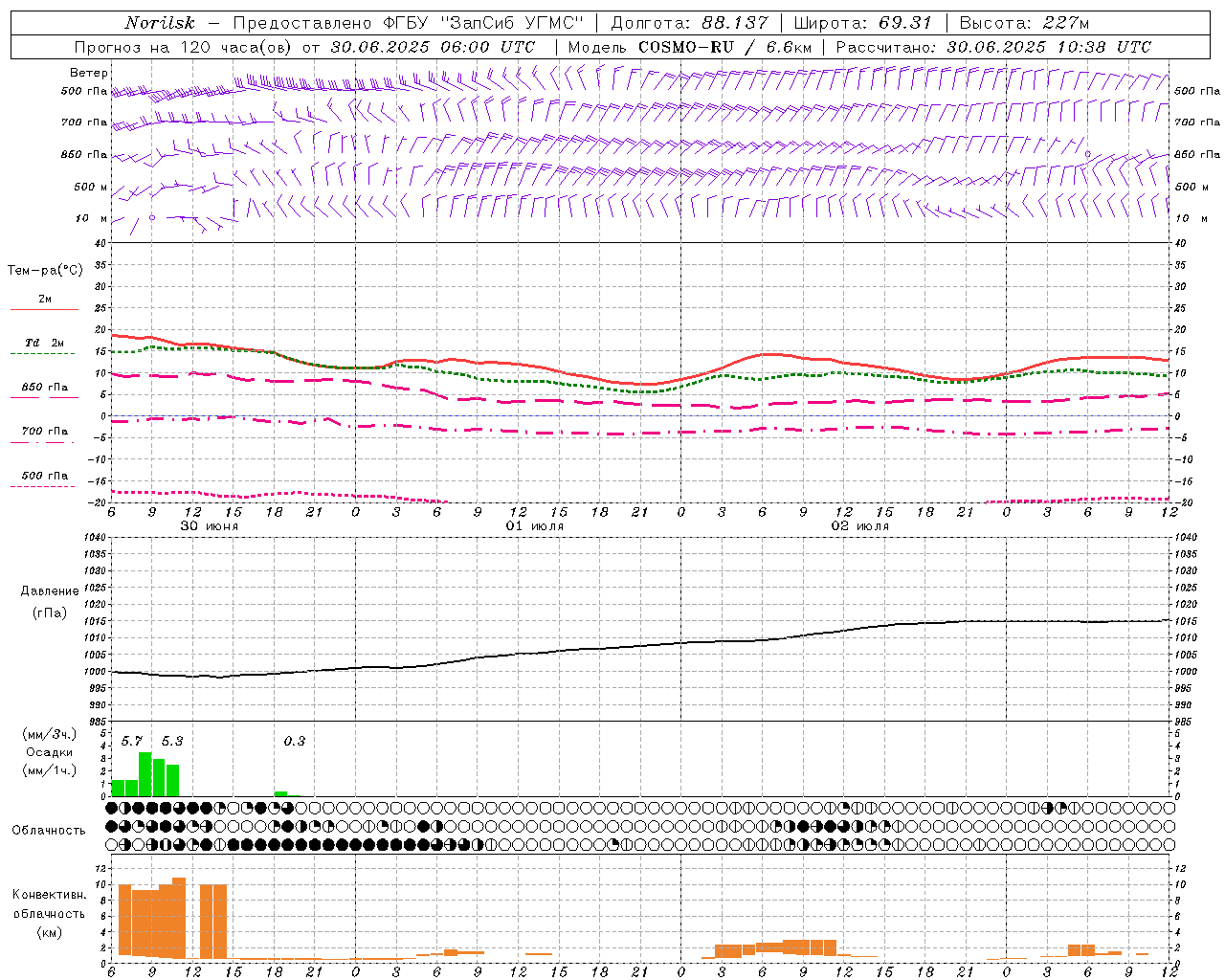
Task: Select the 'Широта: 69.31' header field
Action: pos(863,23)
